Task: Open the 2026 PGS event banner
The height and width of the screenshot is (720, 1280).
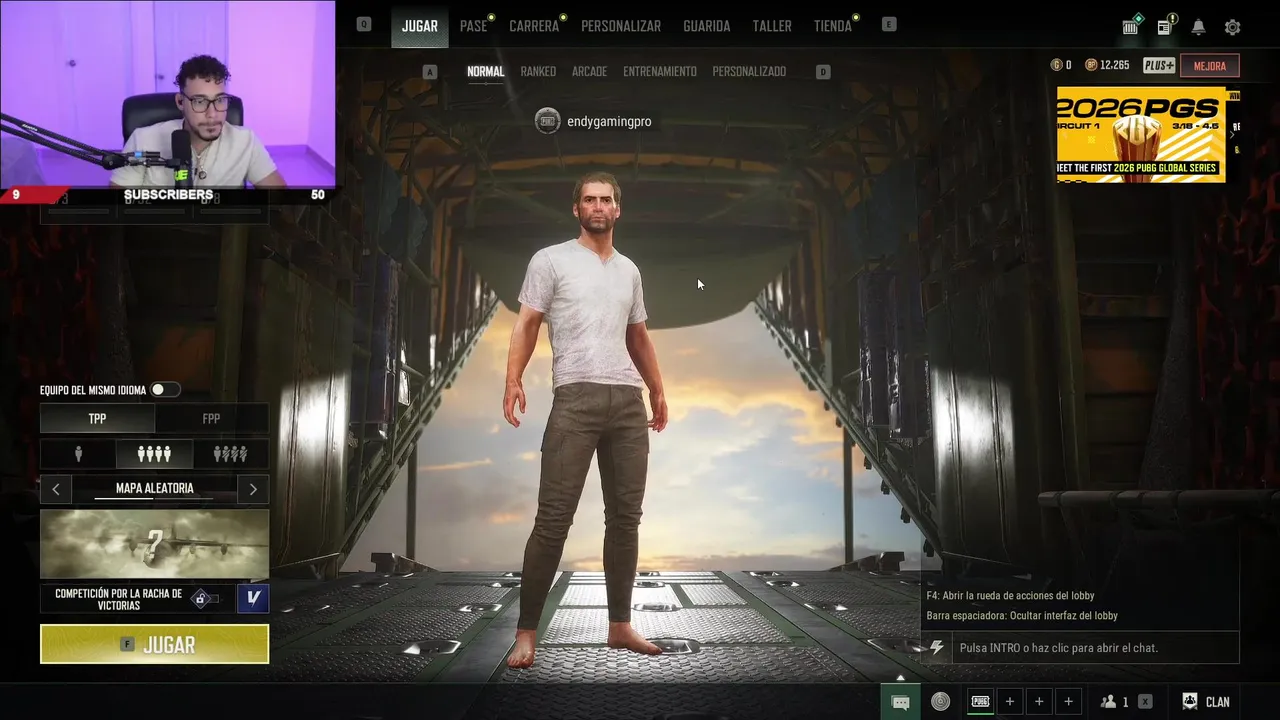Action: [1141, 134]
